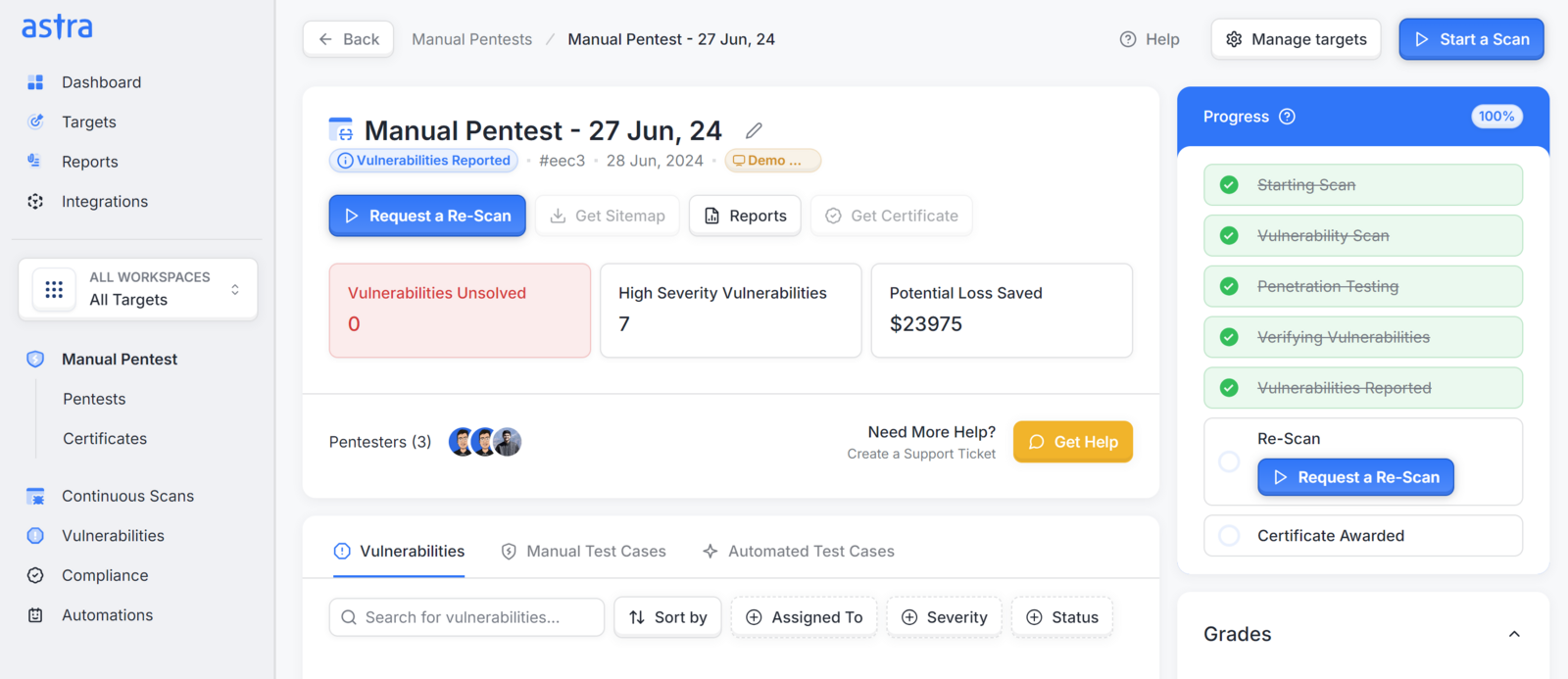Viewport: 1568px width, 679px height.
Task: Click the pentesters avatar group
Action: [485, 442]
